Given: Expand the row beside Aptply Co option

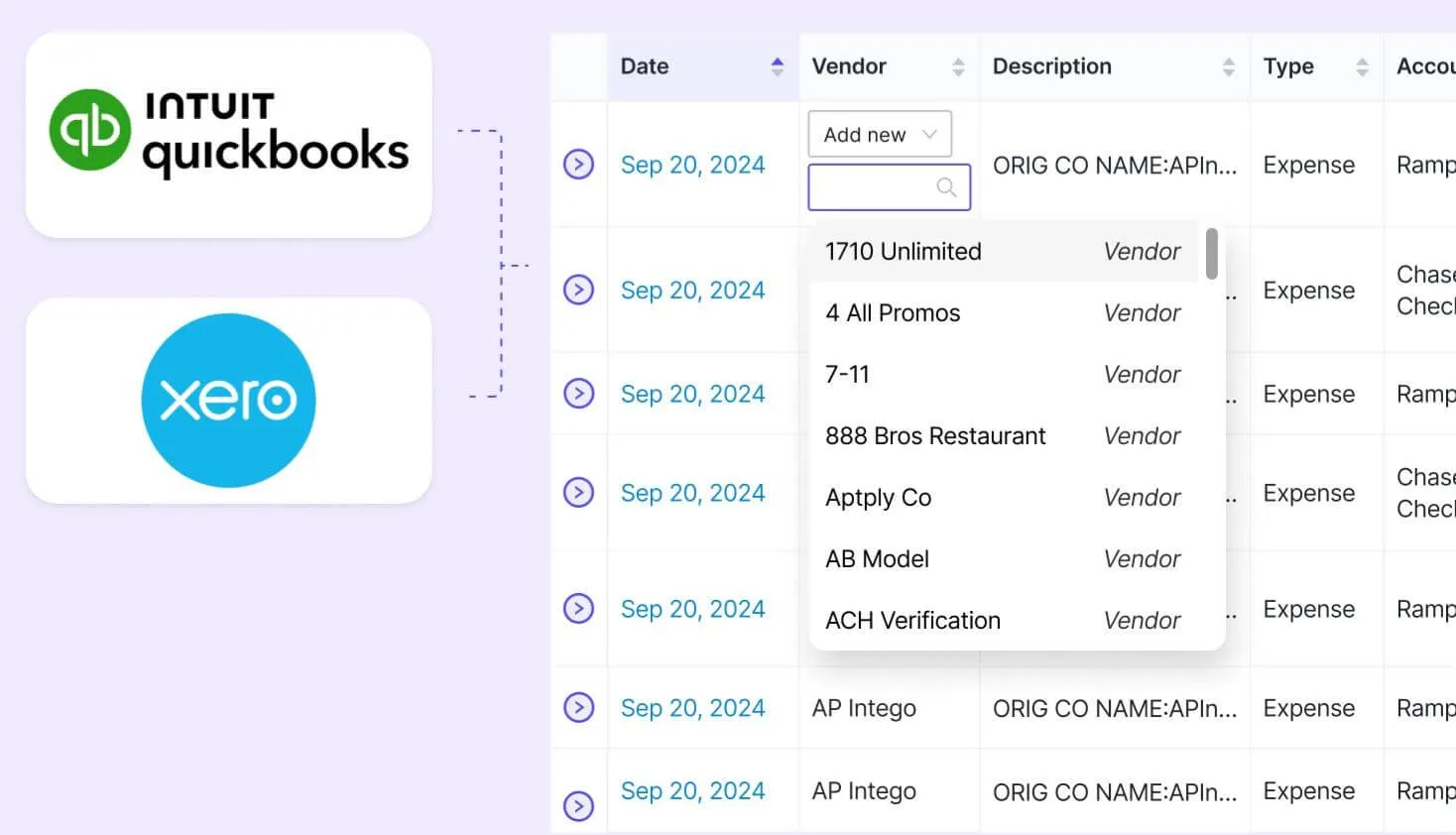Looking at the screenshot, I should tap(578, 492).
